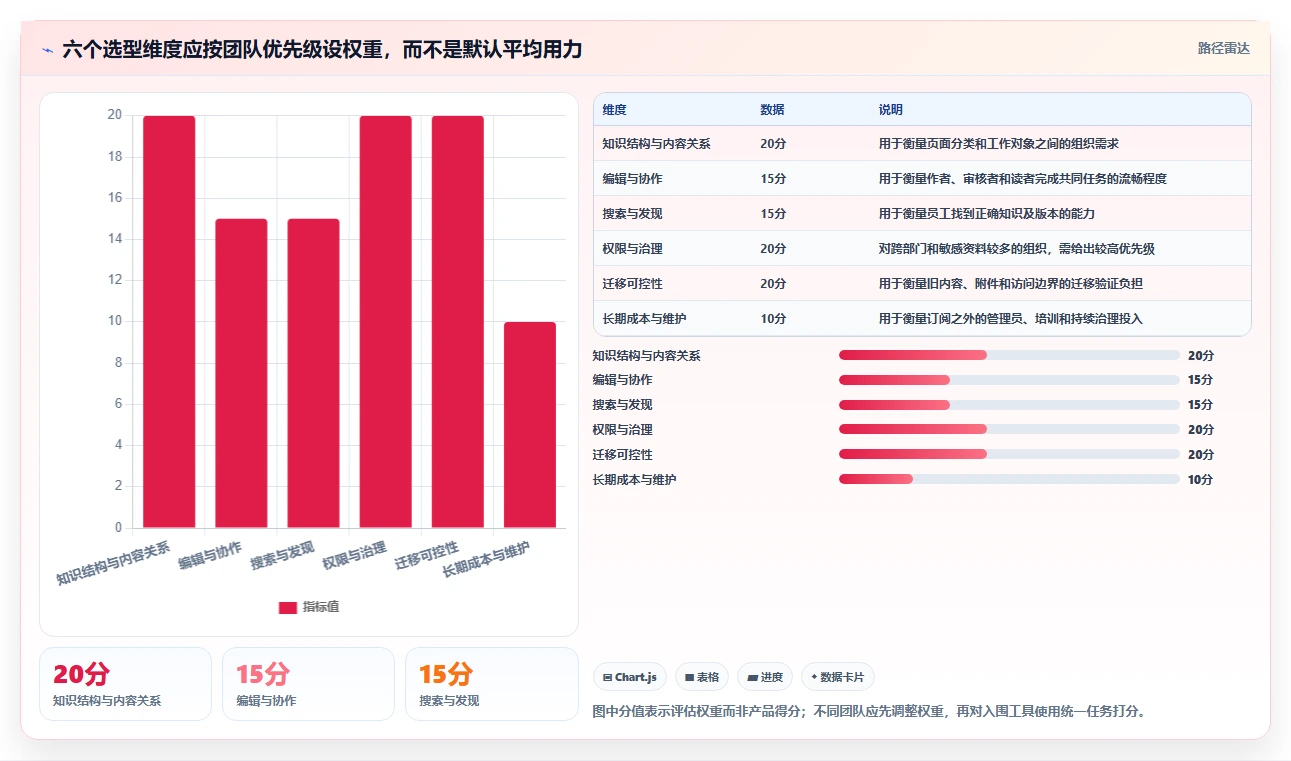
Task: Click x-axis label 迁移可控性 under chart
Action: (x=426, y=555)
